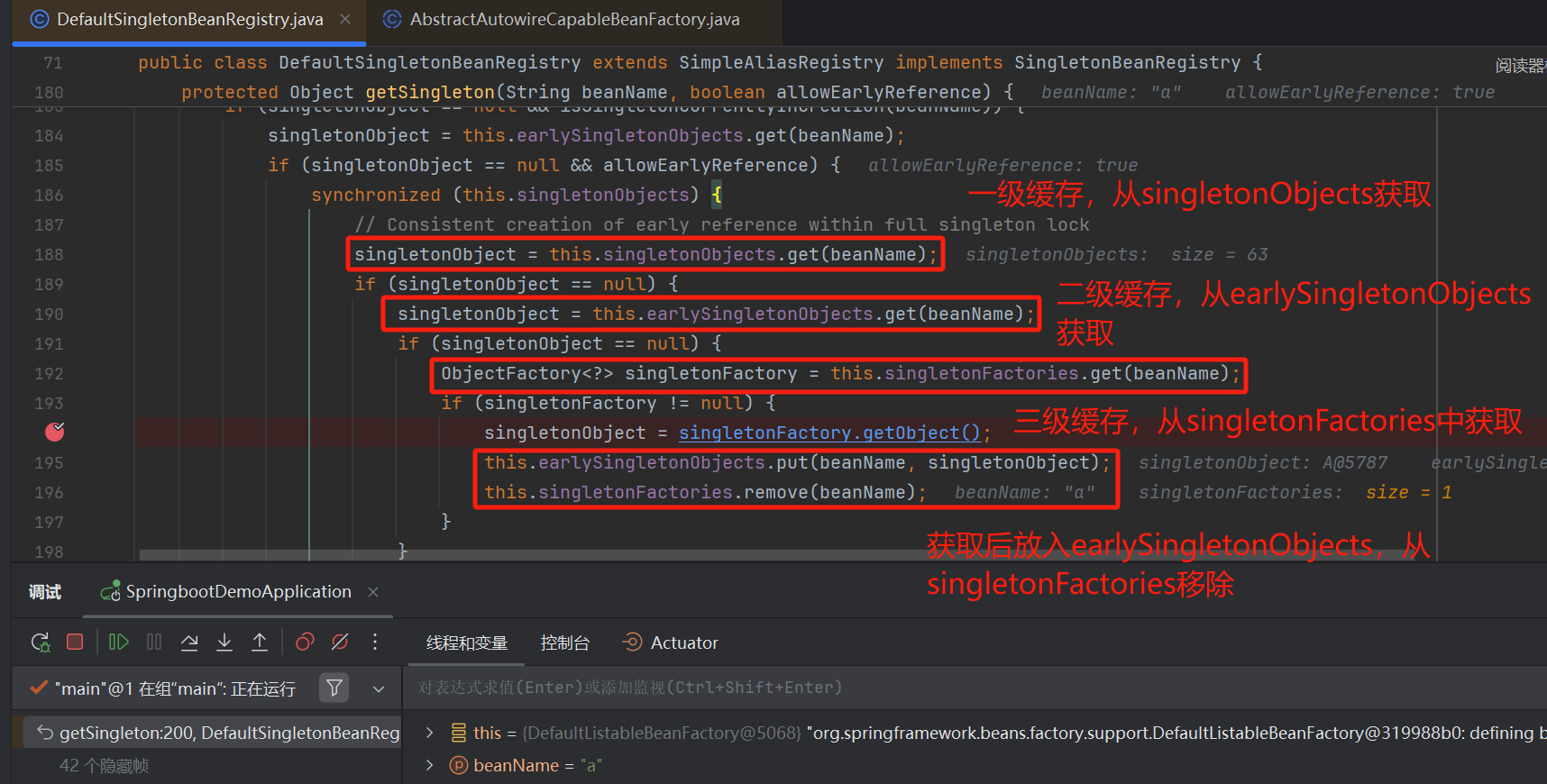Resume program execution
This screenshot has height=784, width=1547.
118,642
